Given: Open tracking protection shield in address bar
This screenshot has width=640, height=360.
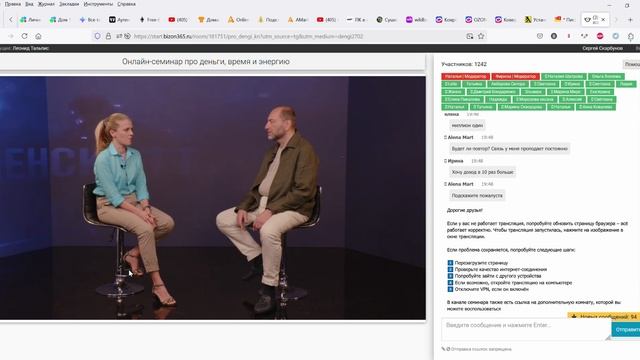Looking at the screenshot, I should (x=97, y=36).
